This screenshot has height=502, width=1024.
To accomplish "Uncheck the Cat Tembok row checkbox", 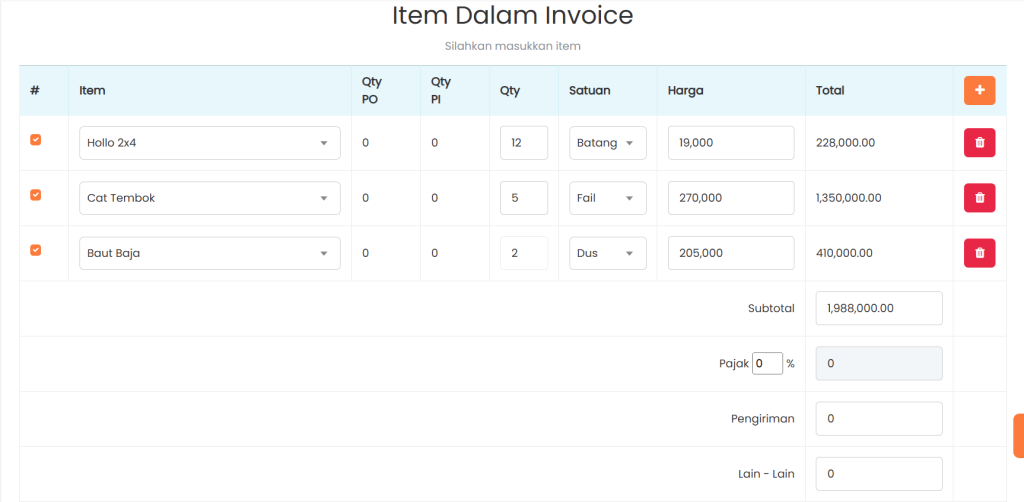I will click(36, 196).
